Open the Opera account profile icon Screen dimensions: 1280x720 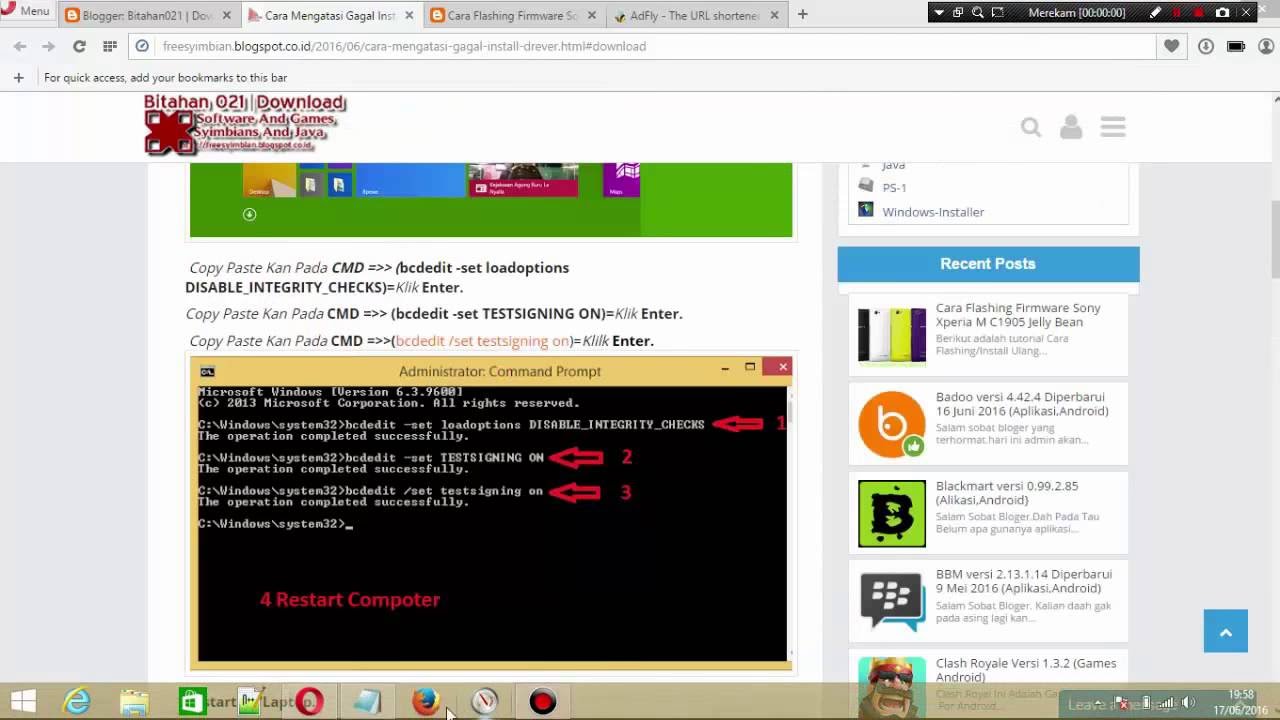[1266, 46]
